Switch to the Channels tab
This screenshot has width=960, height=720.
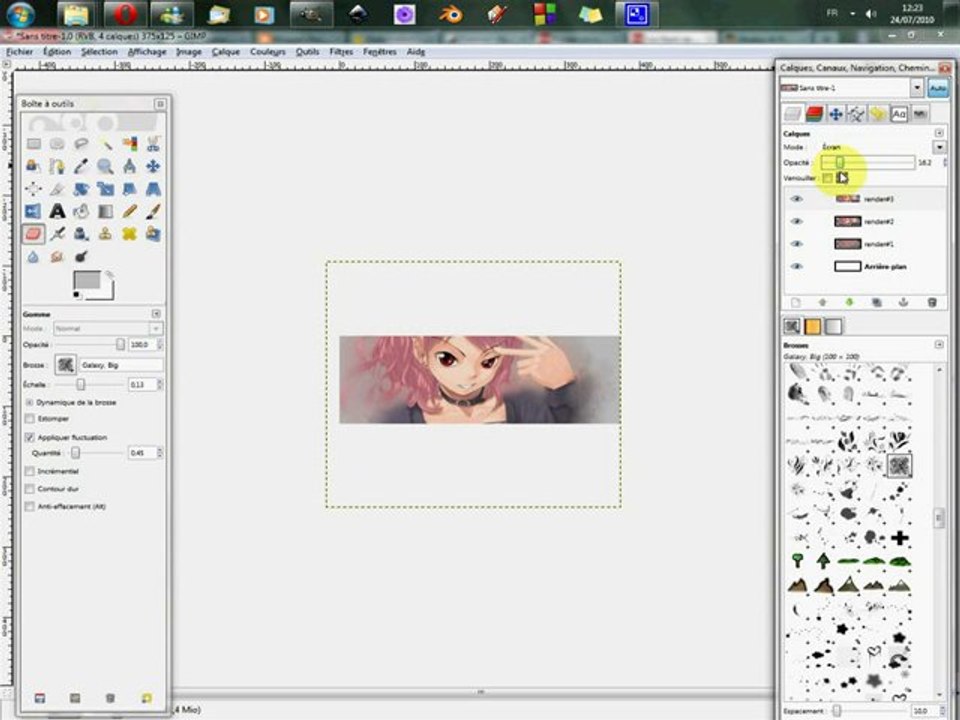814,114
